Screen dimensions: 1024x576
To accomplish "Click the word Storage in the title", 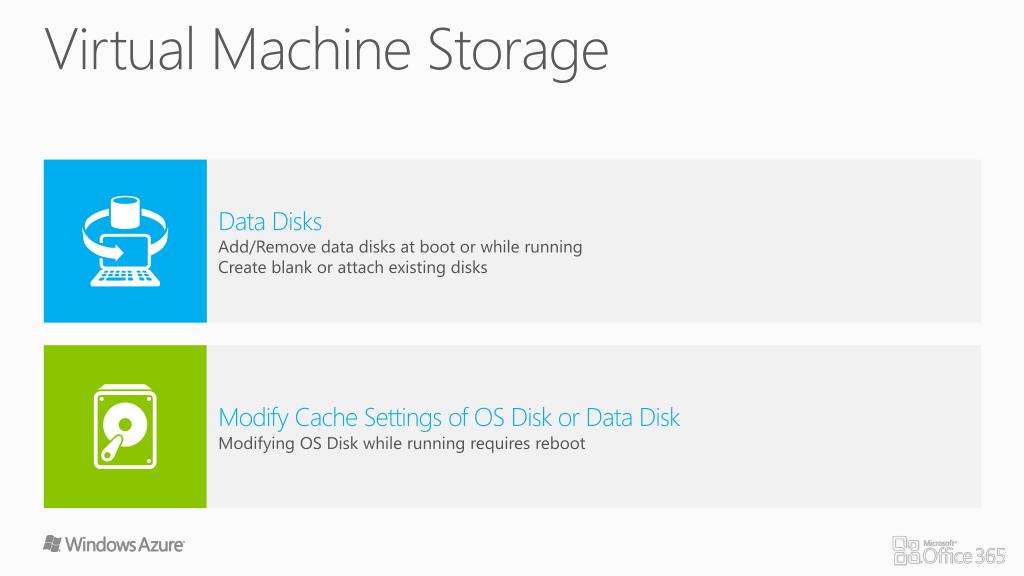I will pos(519,52).
